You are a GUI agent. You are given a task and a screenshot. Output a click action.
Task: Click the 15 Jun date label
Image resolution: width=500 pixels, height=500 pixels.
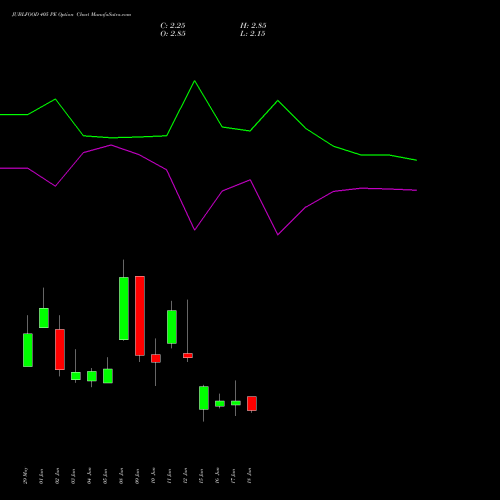(x=202, y=476)
